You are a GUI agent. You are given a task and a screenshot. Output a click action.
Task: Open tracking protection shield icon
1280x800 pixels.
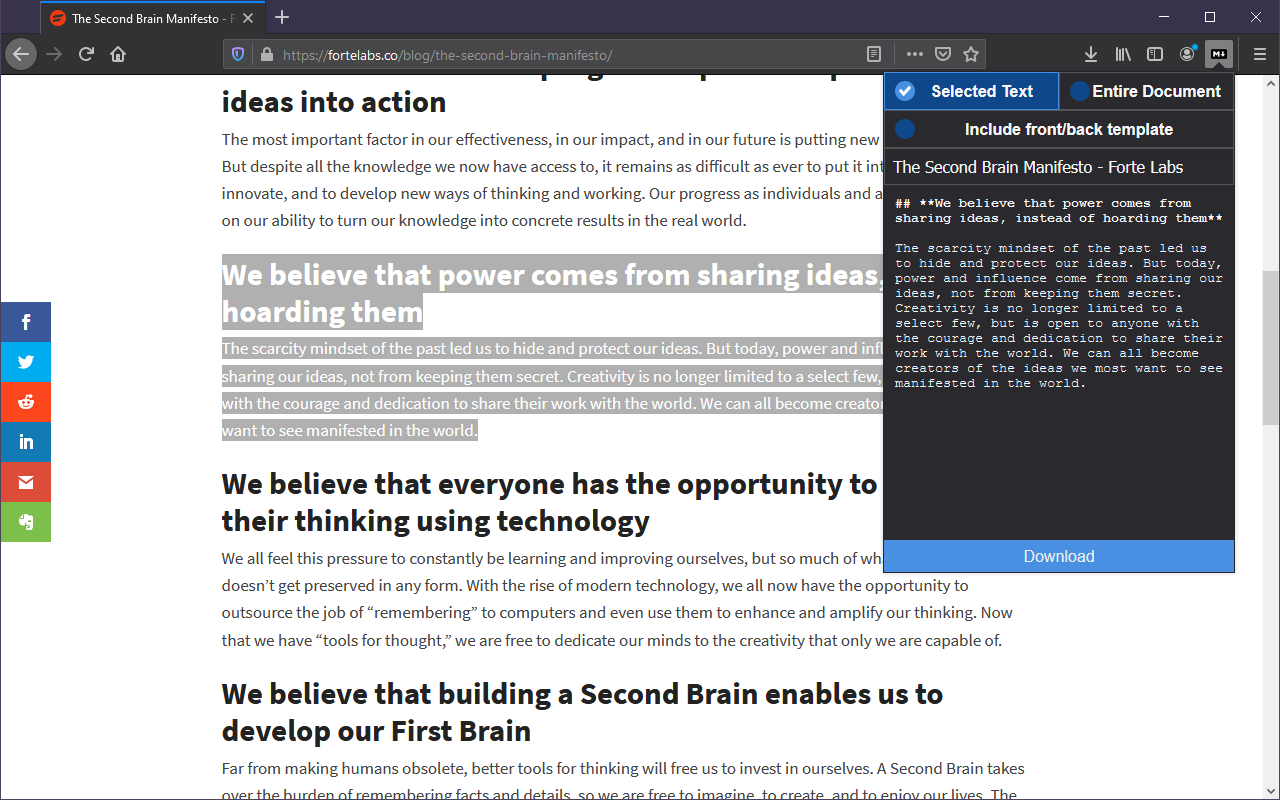coord(238,54)
